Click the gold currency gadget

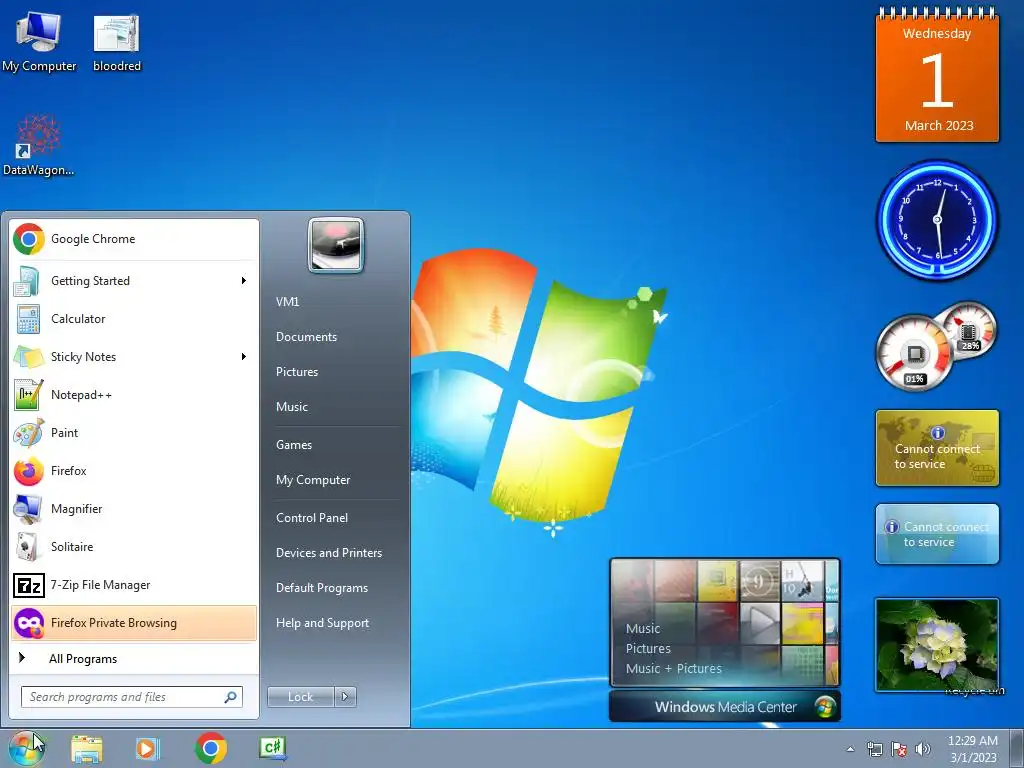click(x=937, y=448)
